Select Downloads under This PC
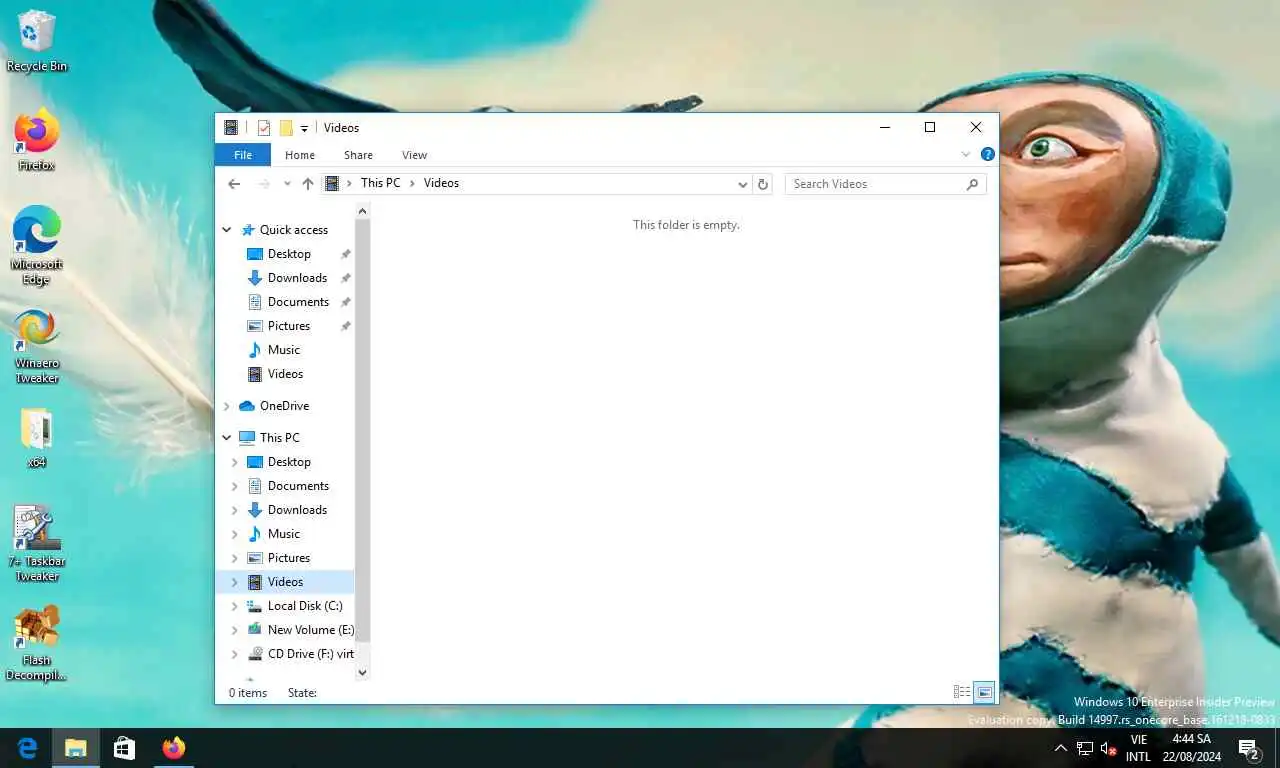Viewport: 1280px width, 768px height. click(297, 510)
